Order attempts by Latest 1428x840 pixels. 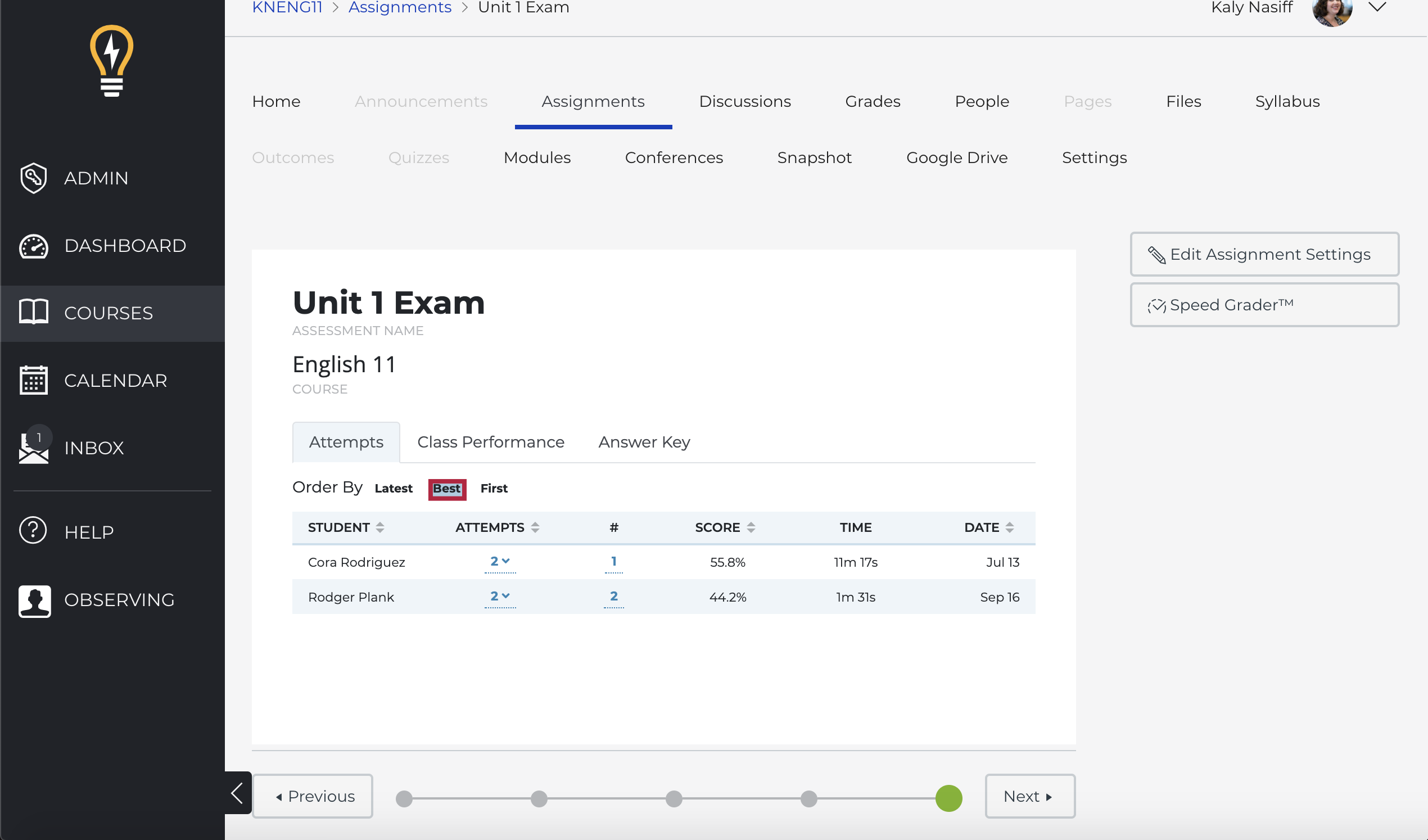(394, 488)
